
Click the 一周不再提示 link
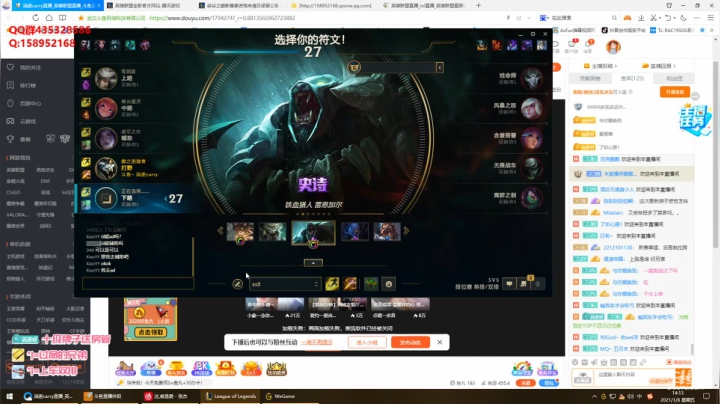317,342
